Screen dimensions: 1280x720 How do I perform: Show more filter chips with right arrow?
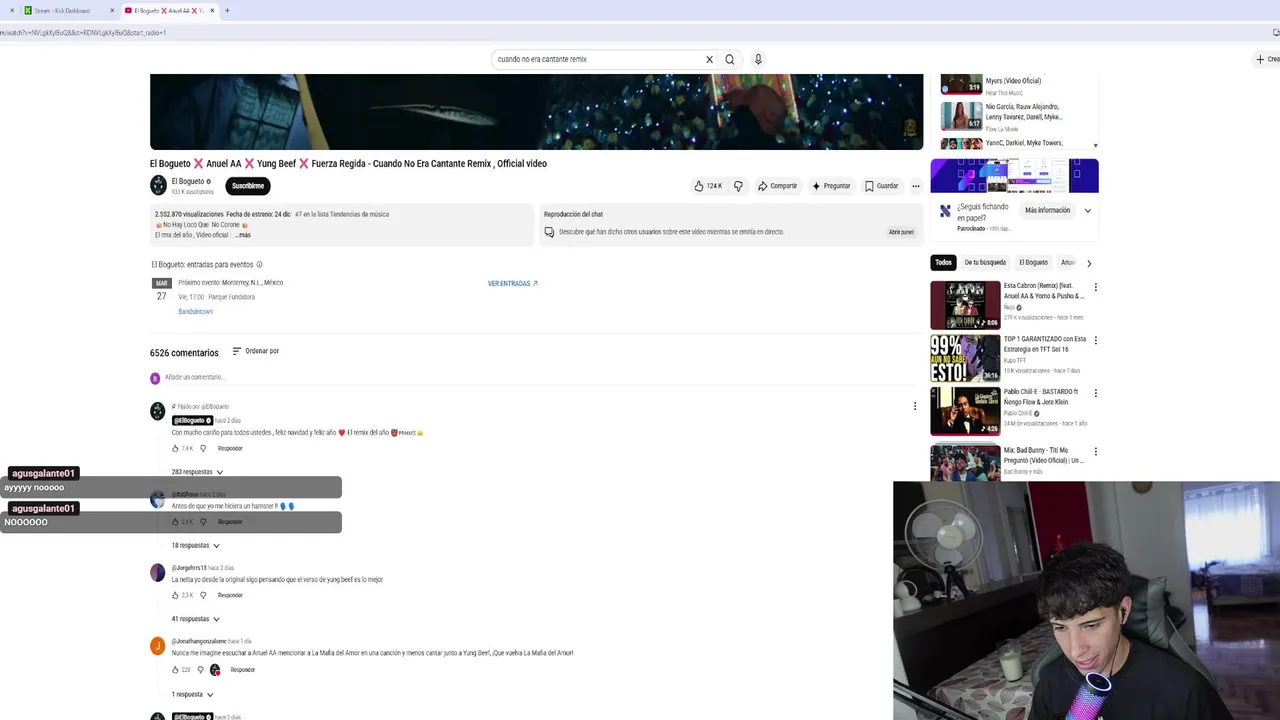[1089, 263]
